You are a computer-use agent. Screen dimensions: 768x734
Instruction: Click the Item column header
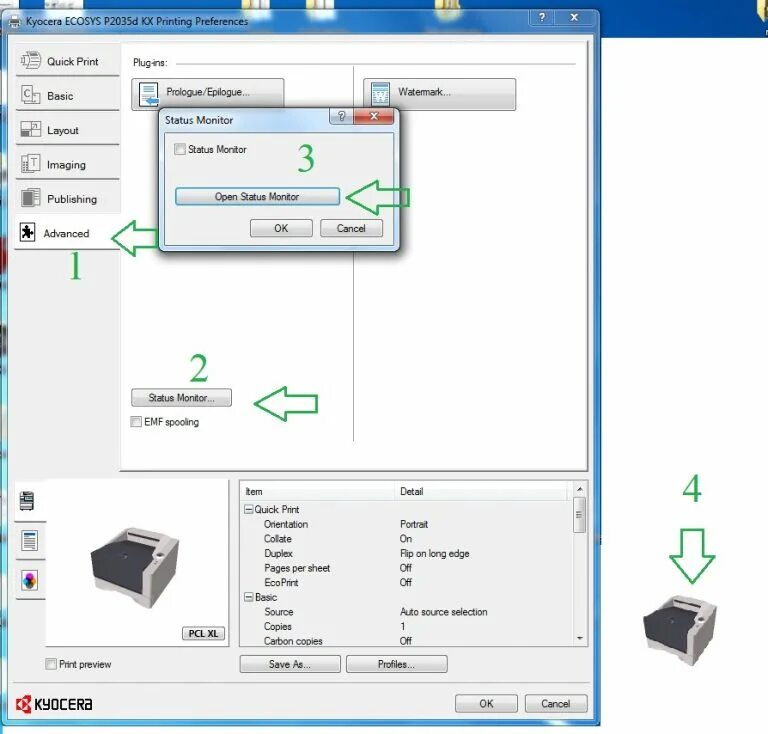click(x=318, y=491)
